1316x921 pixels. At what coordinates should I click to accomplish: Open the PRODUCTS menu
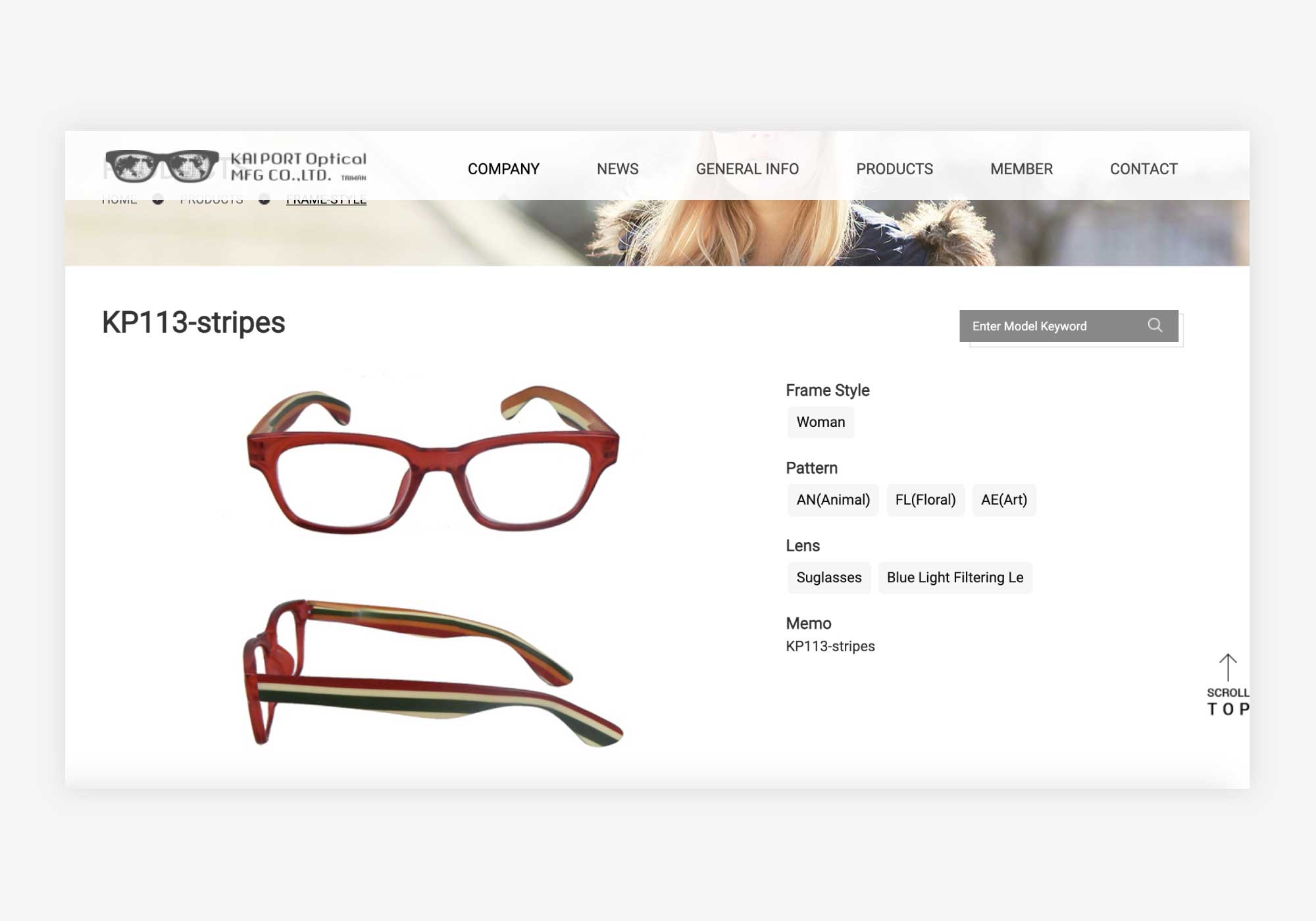pyautogui.click(x=894, y=169)
